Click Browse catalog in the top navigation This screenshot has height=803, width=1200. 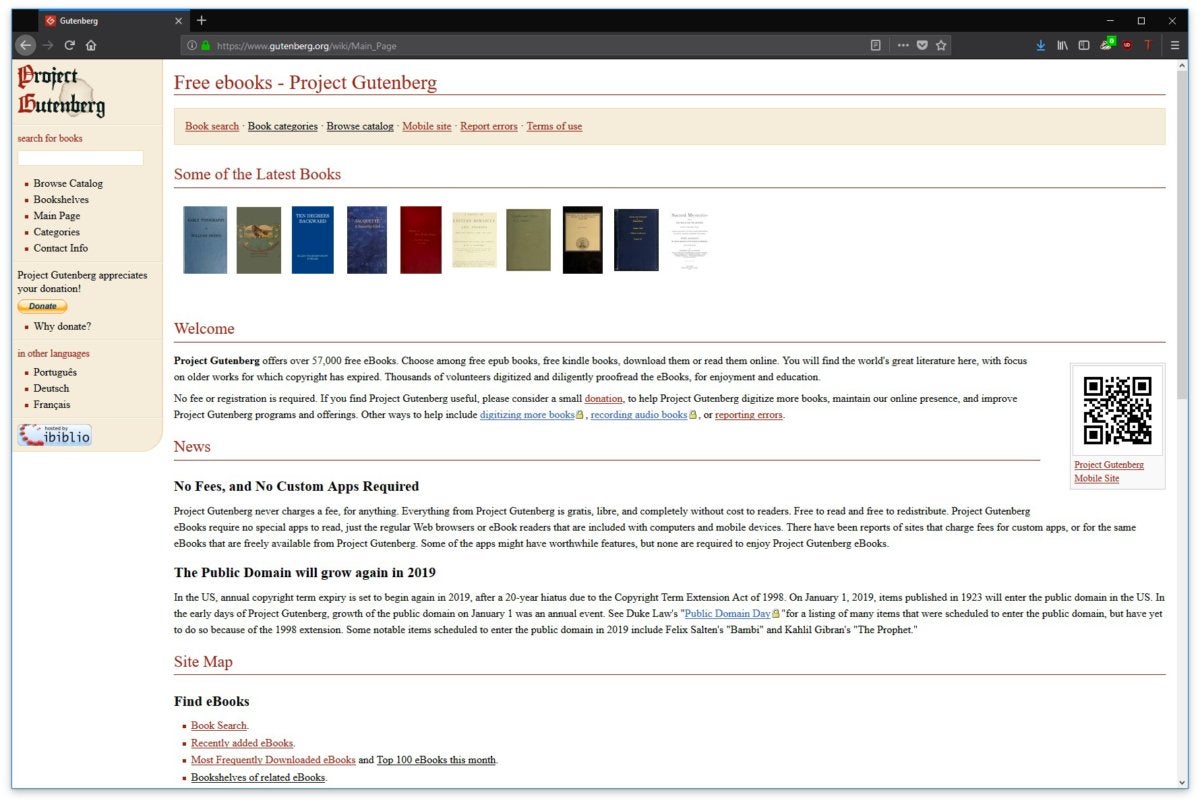point(360,127)
